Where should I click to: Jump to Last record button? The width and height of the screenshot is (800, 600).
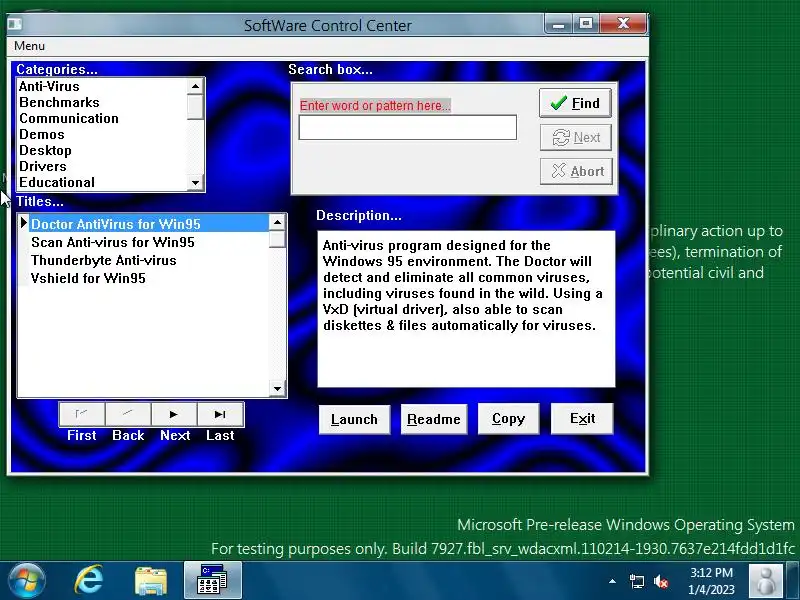point(220,414)
